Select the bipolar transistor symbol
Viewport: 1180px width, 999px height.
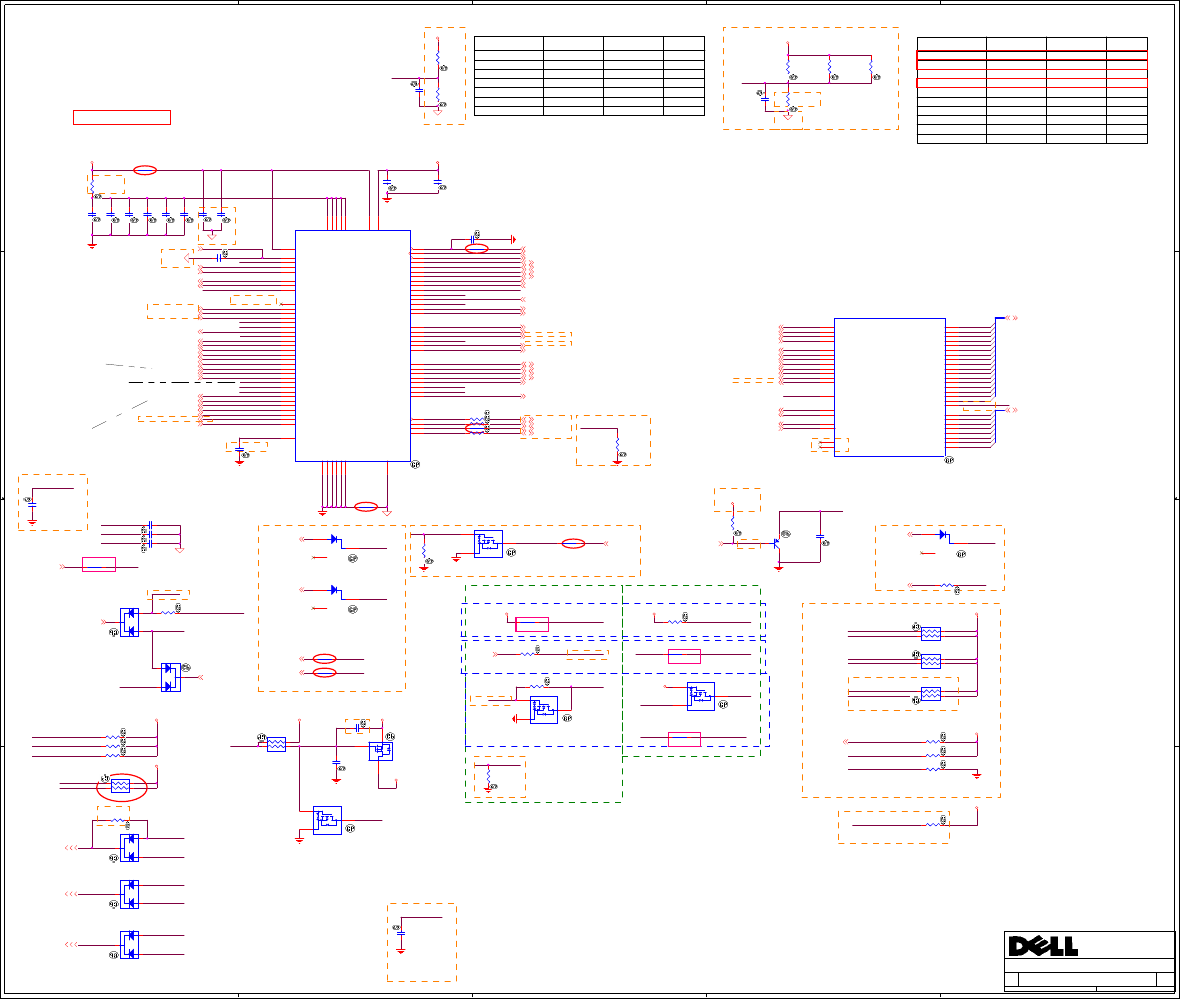click(777, 544)
